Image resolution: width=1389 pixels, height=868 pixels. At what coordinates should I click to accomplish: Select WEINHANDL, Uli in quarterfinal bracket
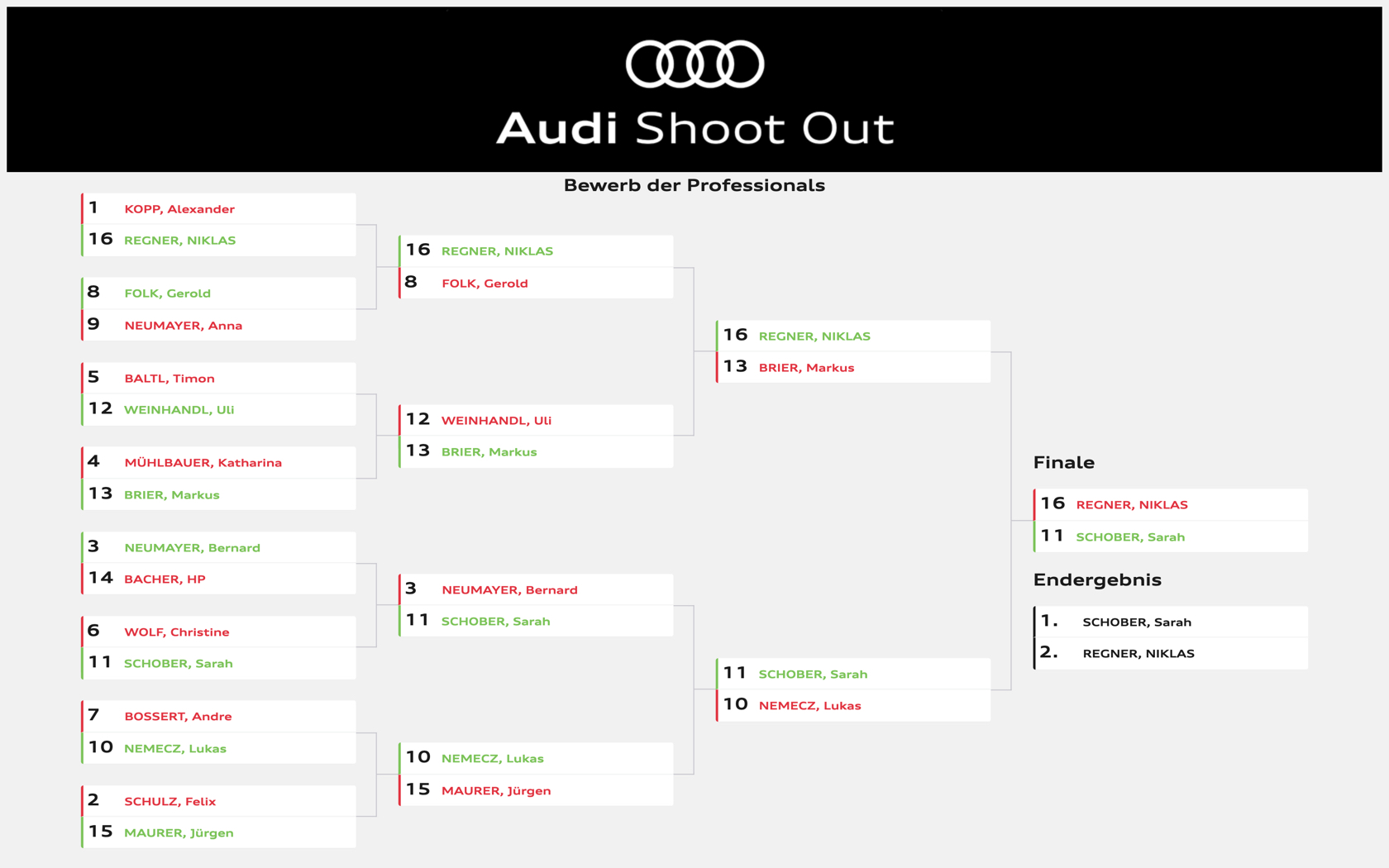point(536,420)
